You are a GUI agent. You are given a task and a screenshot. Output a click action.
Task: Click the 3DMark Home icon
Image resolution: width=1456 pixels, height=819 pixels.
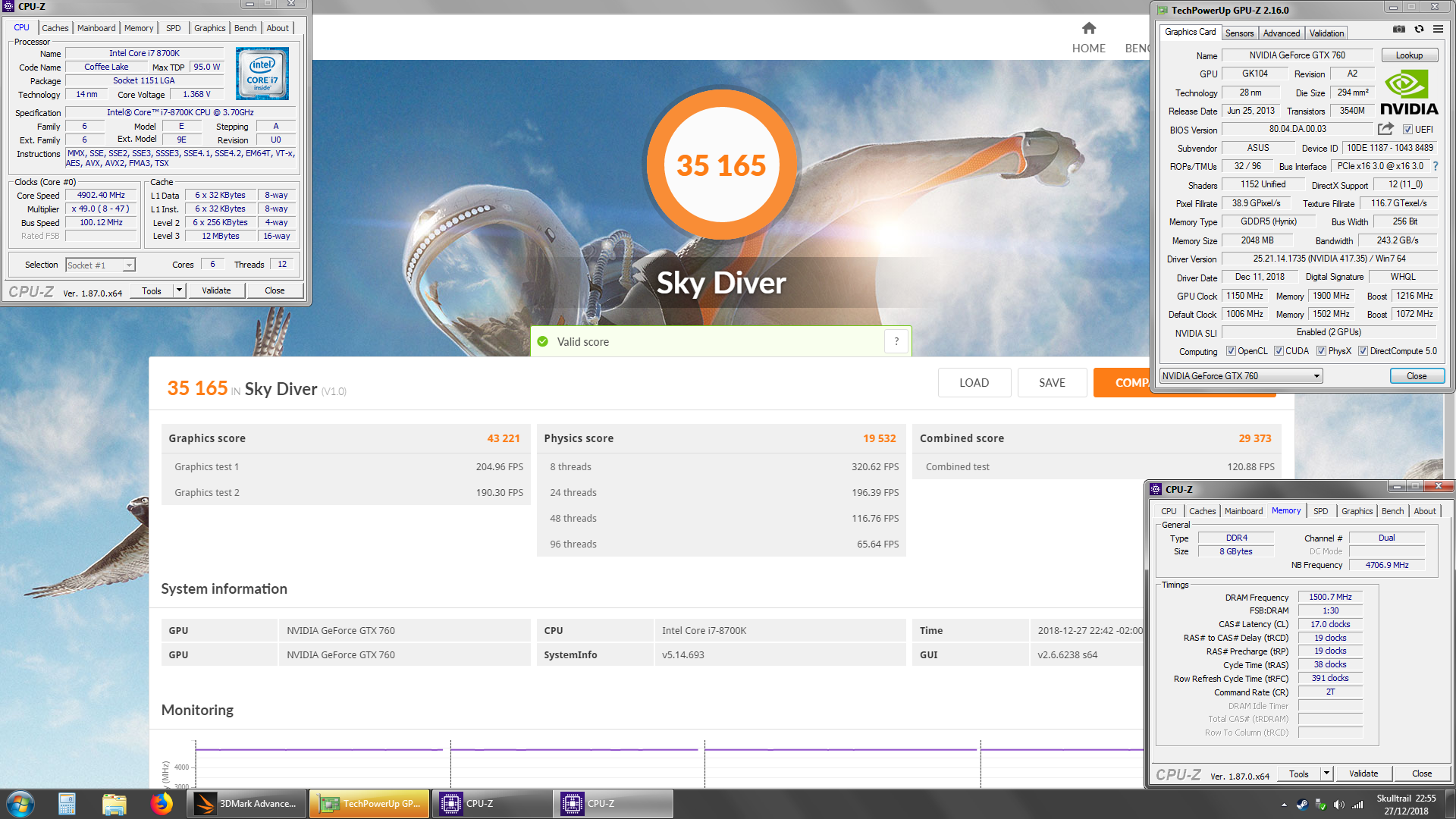pos(1089,28)
